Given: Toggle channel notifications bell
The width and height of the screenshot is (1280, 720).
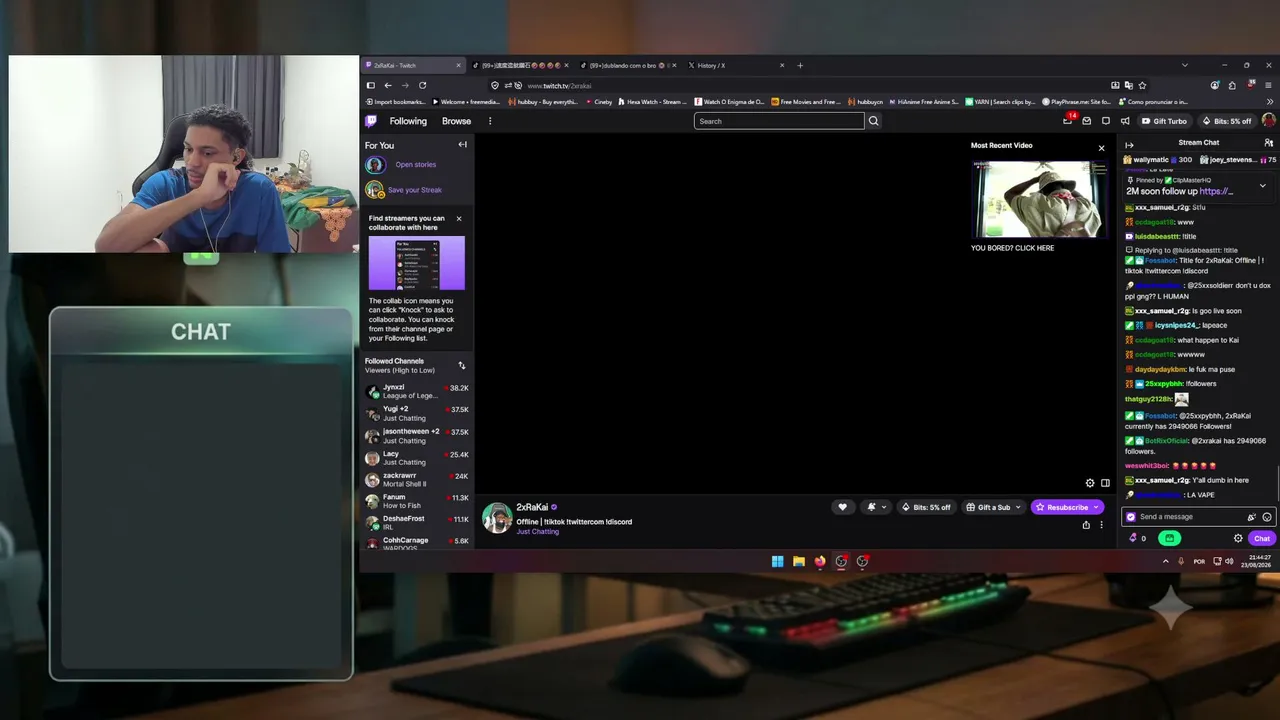Looking at the screenshot, I should click(x=871, y=507).
